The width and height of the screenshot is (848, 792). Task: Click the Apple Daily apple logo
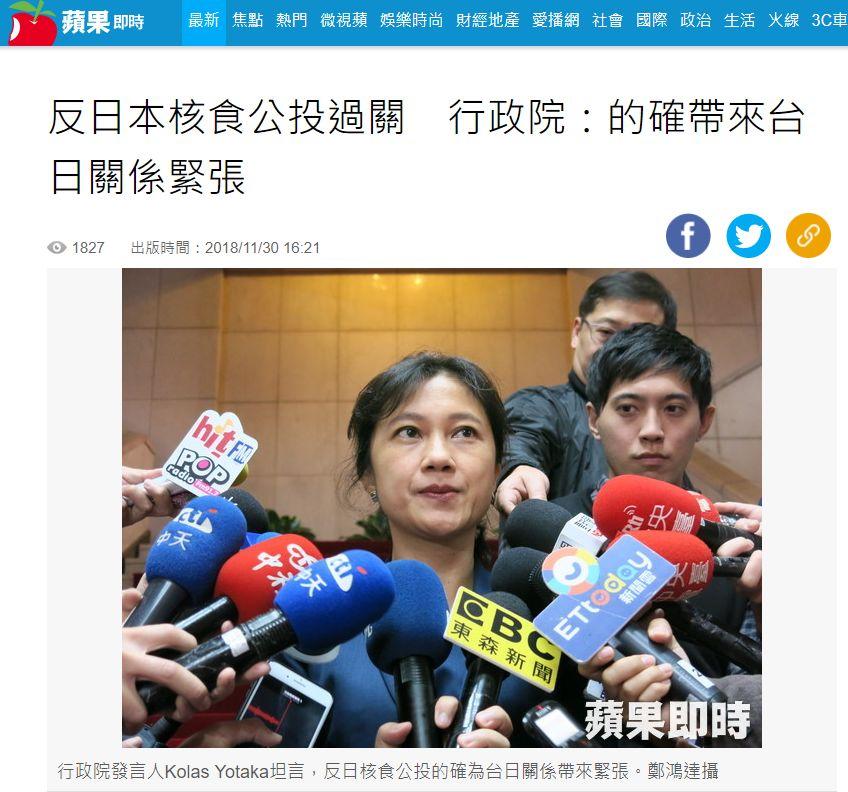tap(31, 23)
